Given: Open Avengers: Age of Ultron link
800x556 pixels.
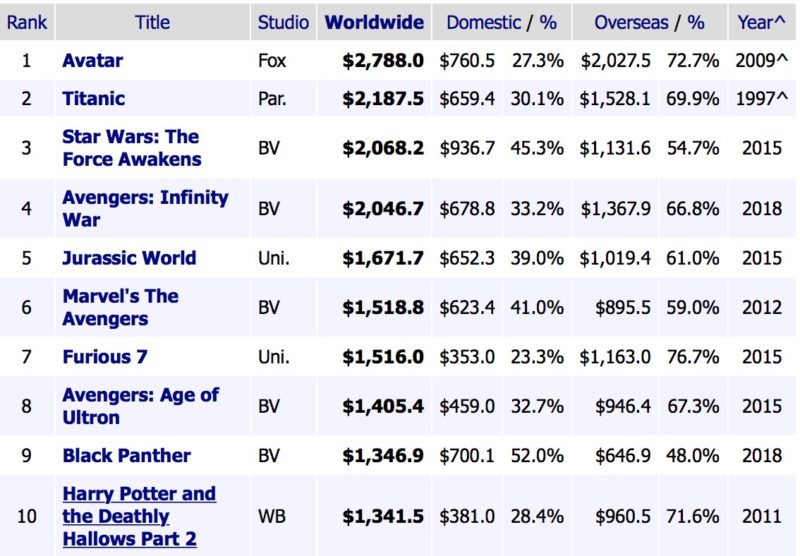Looking at the screenshot, I should click(140, 406).
